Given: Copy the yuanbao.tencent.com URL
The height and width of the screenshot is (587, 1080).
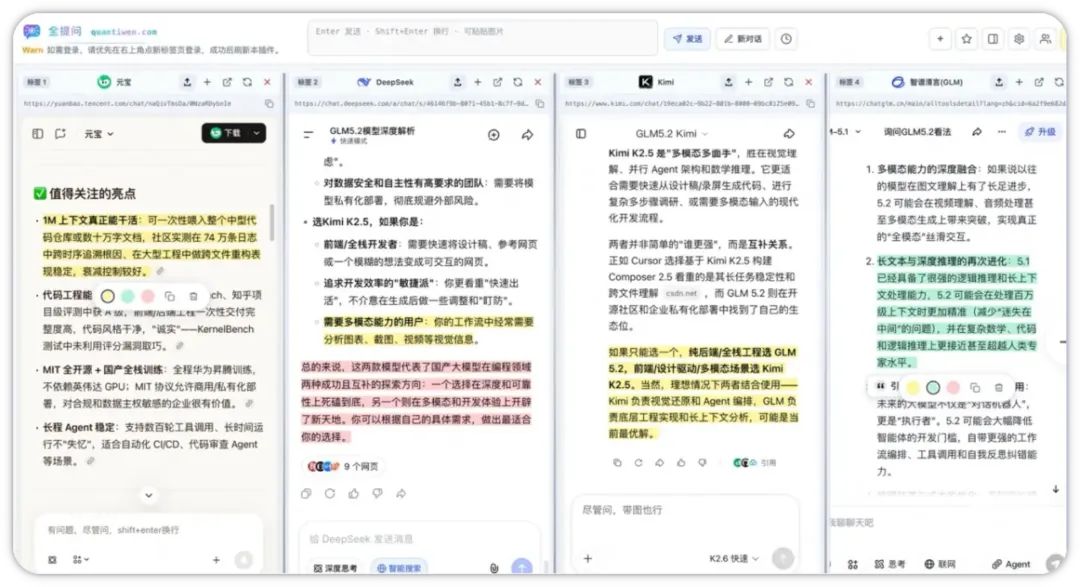Looking at the screenshot, I should click(x=269, y=103).
